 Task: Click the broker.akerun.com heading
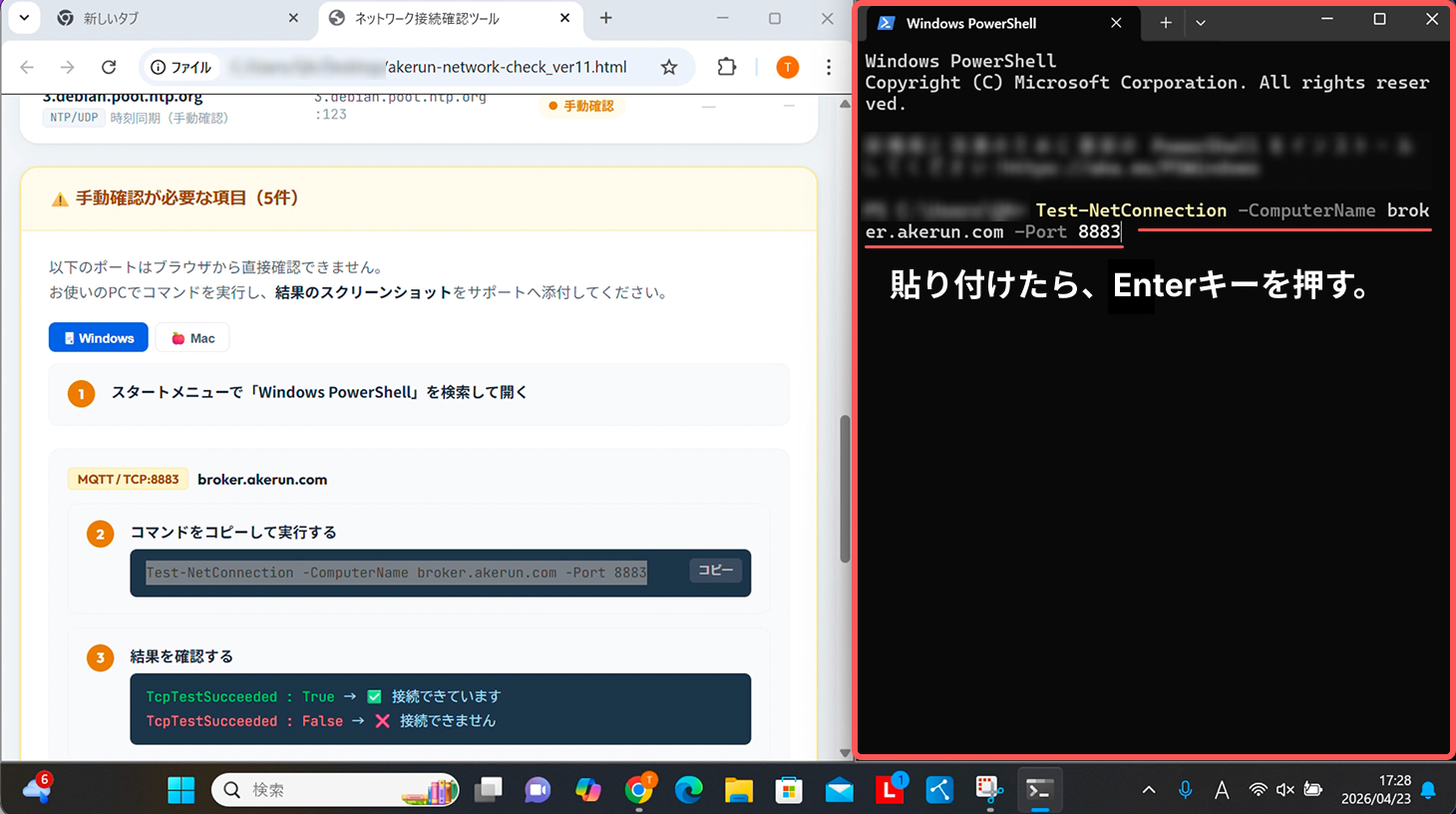[x=262, y=480]
